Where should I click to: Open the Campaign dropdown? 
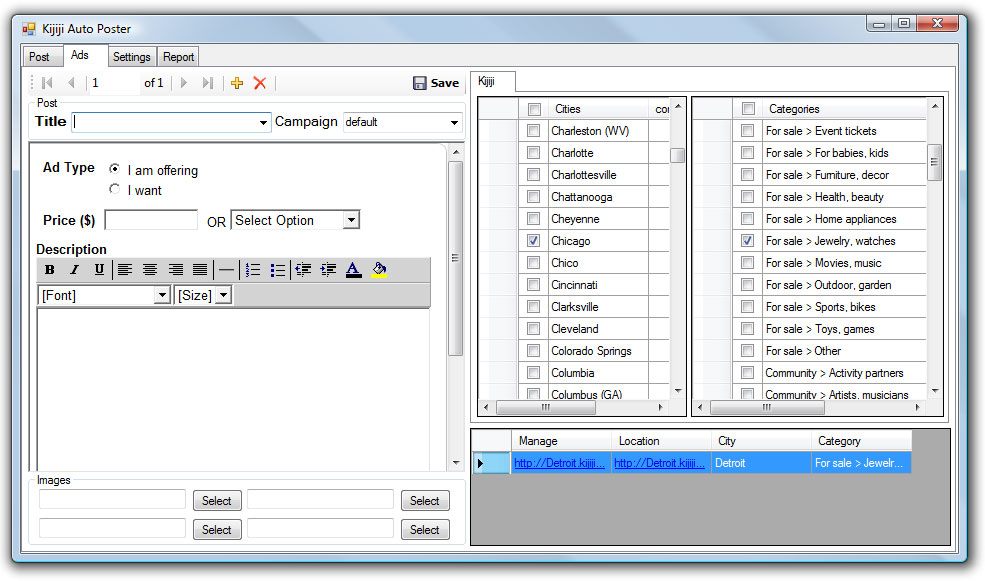pyautogui.click(x=454, y=122)
